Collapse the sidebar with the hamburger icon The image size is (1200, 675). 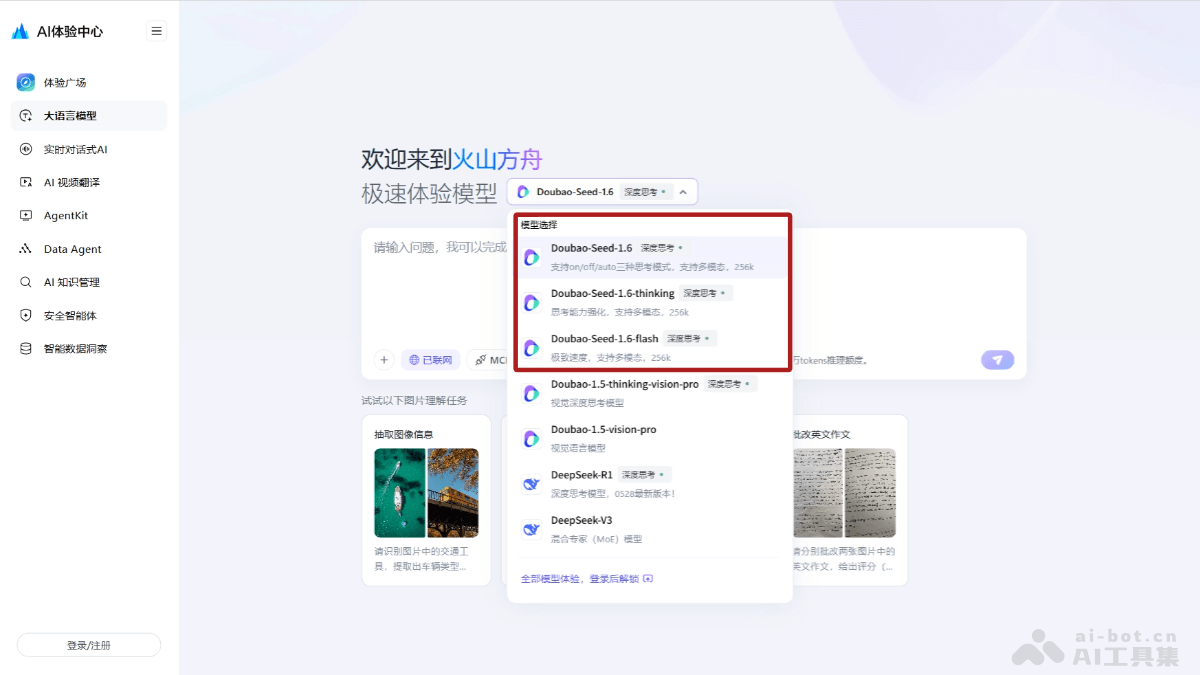pyautogui.click(x=156, y=30)
